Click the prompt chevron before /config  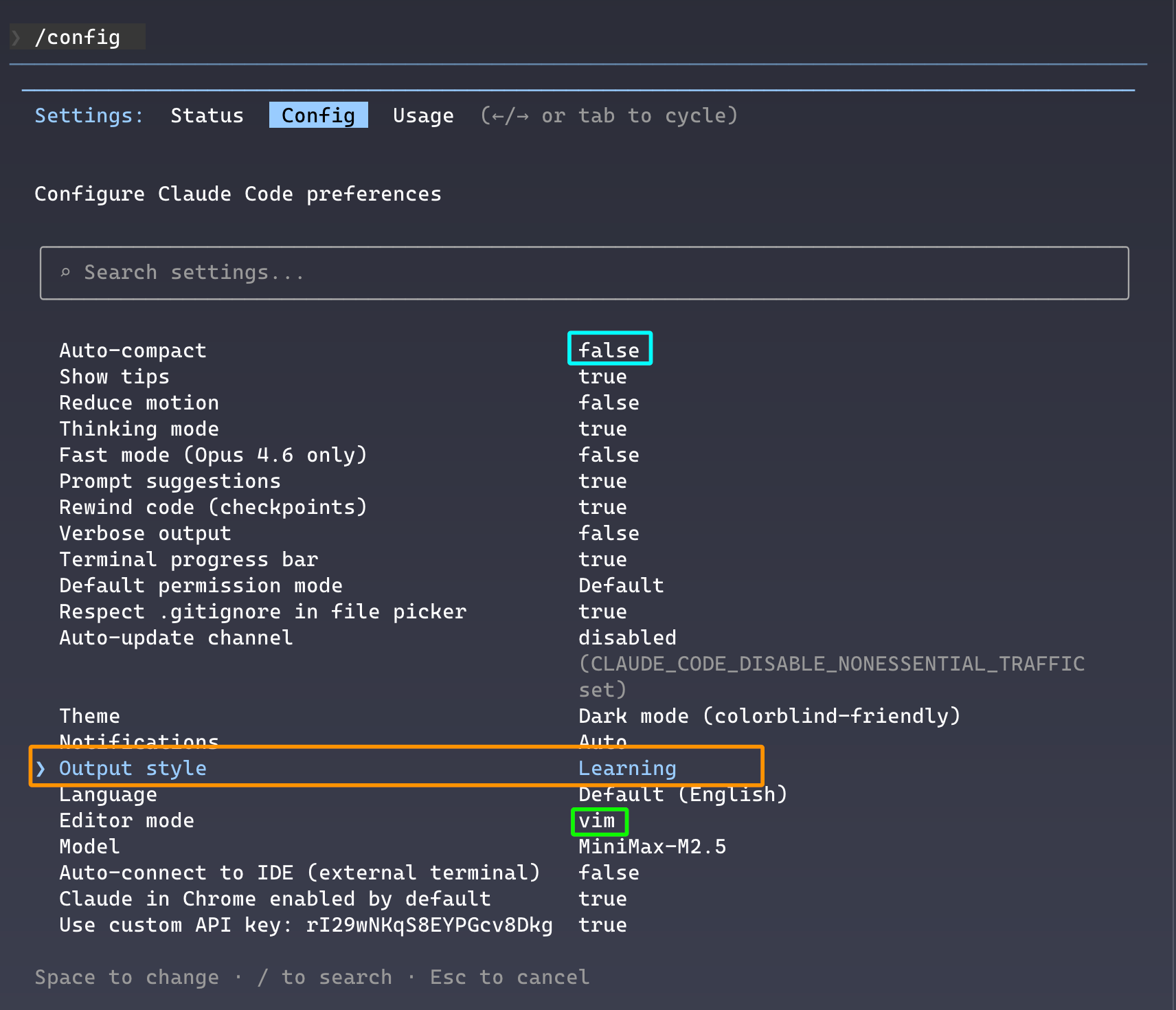click(x=16, y=37)
